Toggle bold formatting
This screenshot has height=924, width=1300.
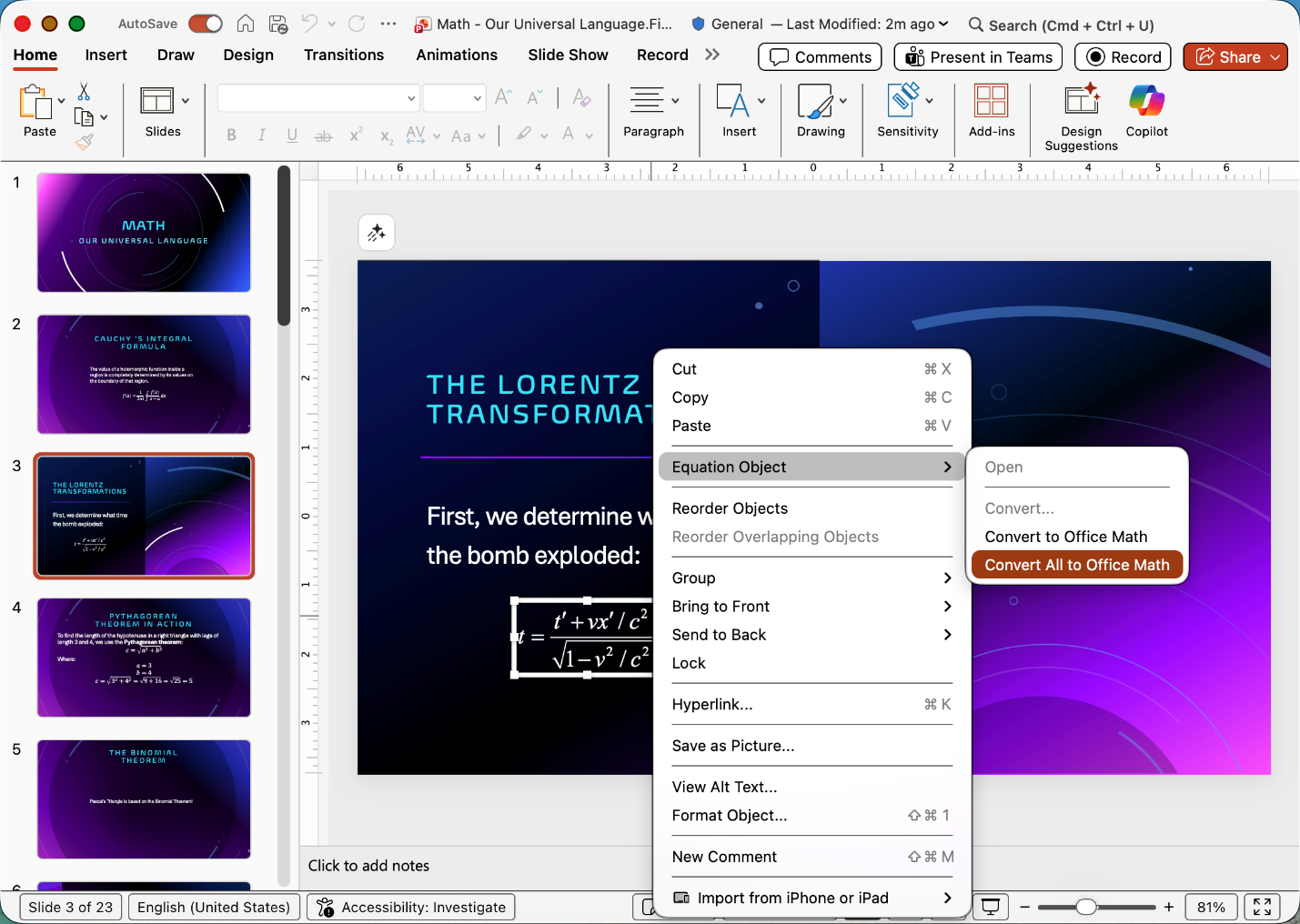click(x=231, y=136)
